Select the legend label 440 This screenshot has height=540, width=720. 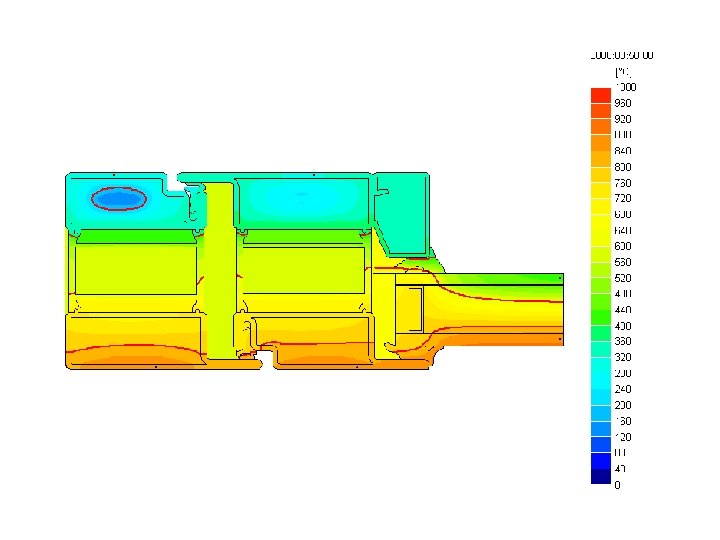coord(623,310)
